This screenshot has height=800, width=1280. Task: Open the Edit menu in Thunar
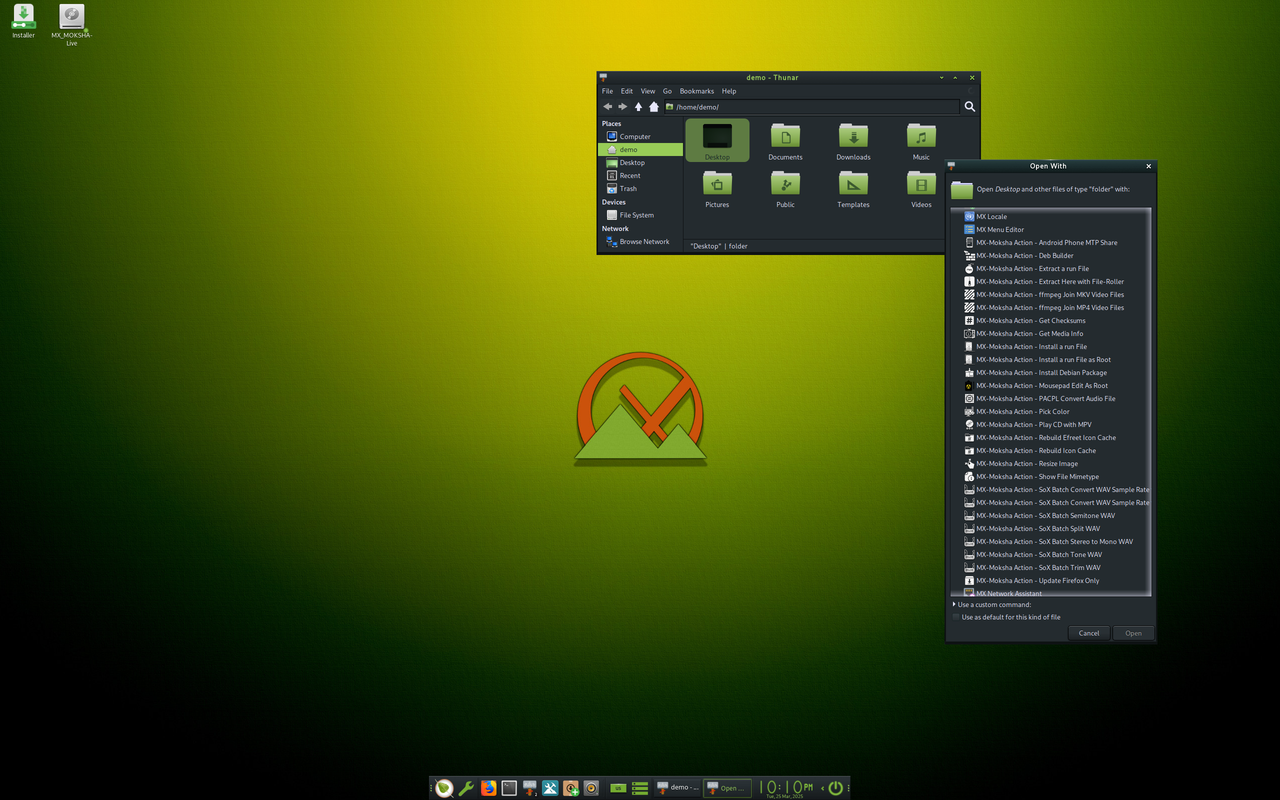[x=627, y=91]
